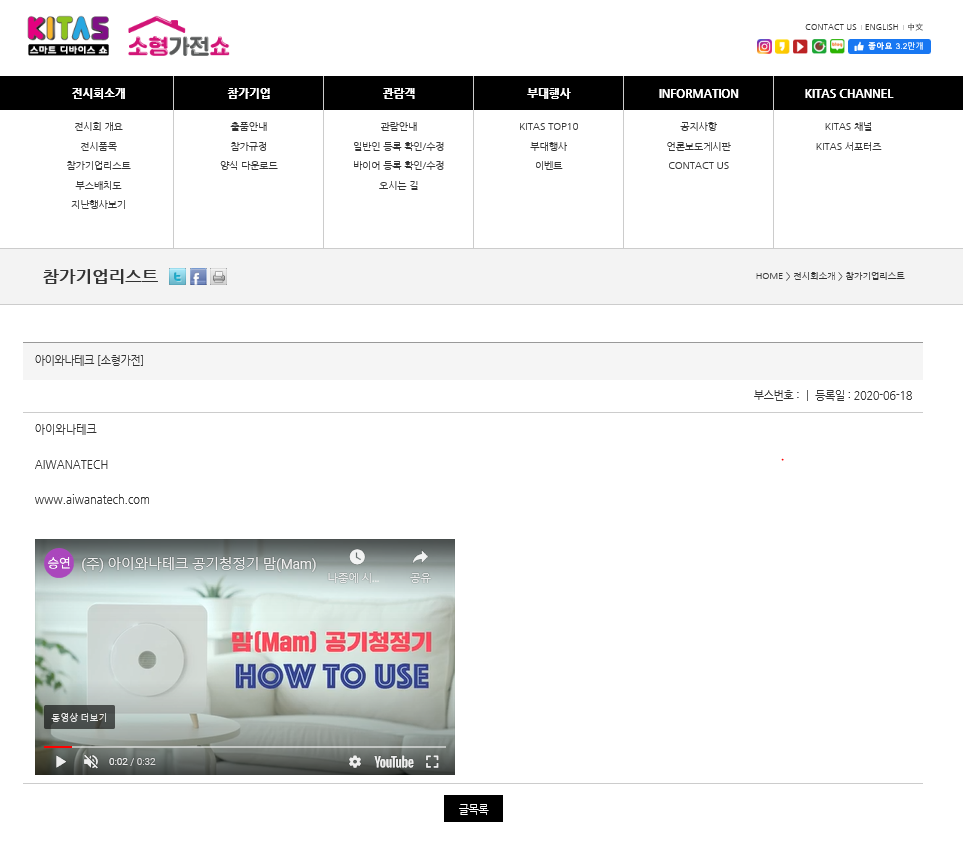Enter fullscreen video mode

[x=432, y=762]
